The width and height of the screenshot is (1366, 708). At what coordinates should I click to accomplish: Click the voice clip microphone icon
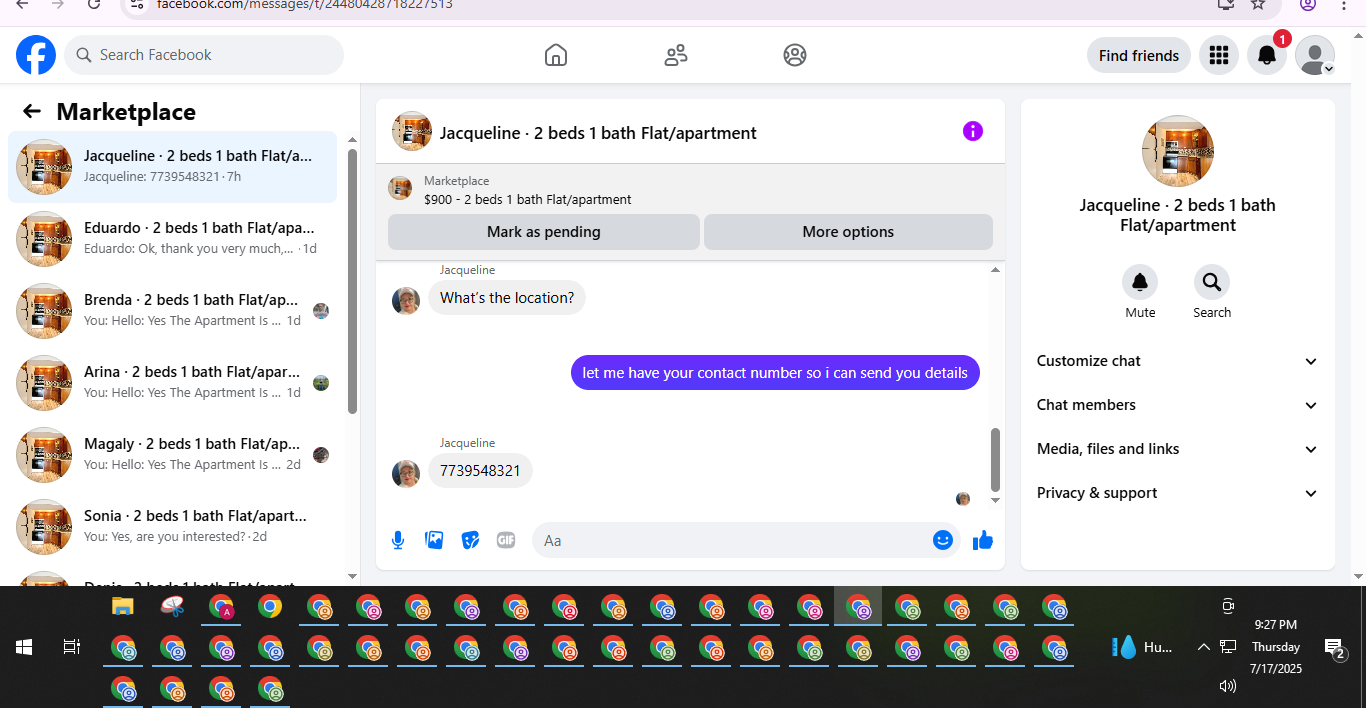point(398,540)
